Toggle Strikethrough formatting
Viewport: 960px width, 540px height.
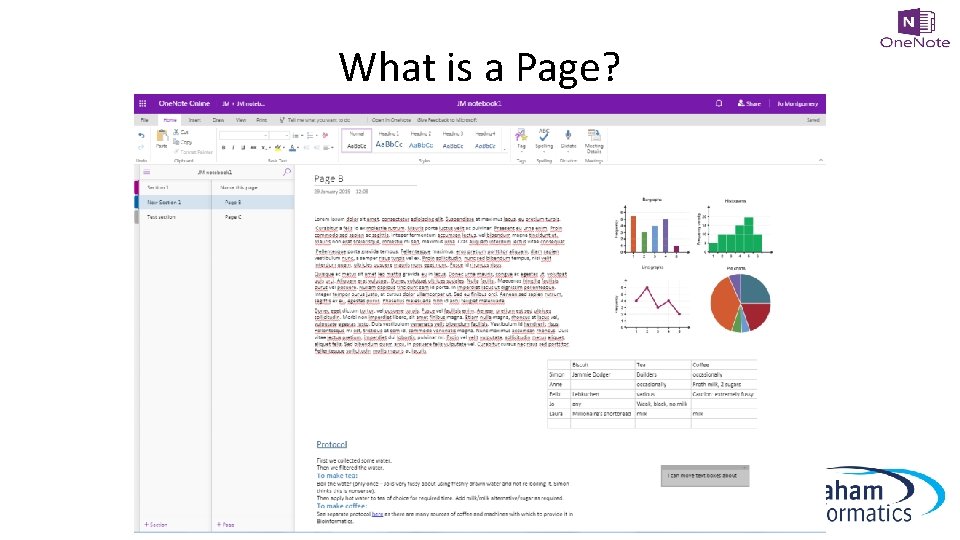253,148
